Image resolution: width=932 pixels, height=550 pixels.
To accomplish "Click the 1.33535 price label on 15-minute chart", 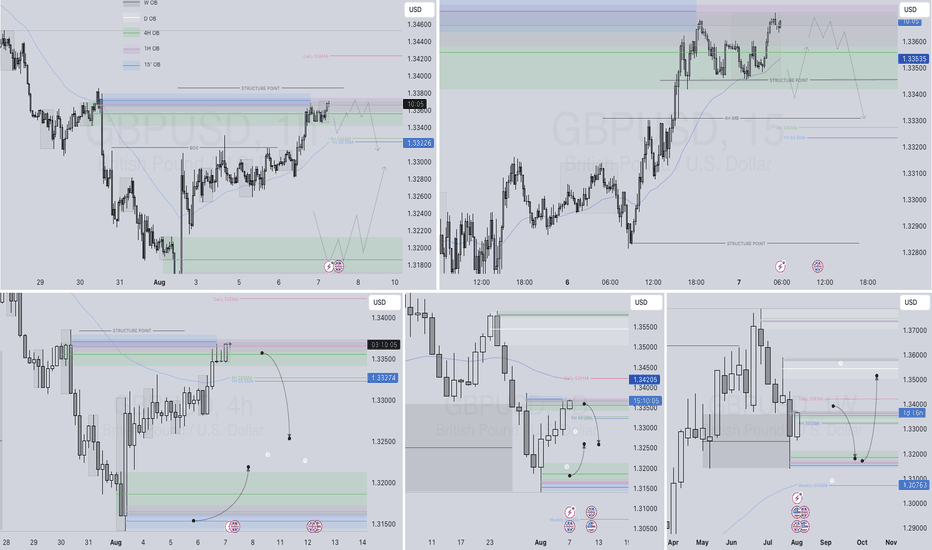I will [x=914, y=59].
